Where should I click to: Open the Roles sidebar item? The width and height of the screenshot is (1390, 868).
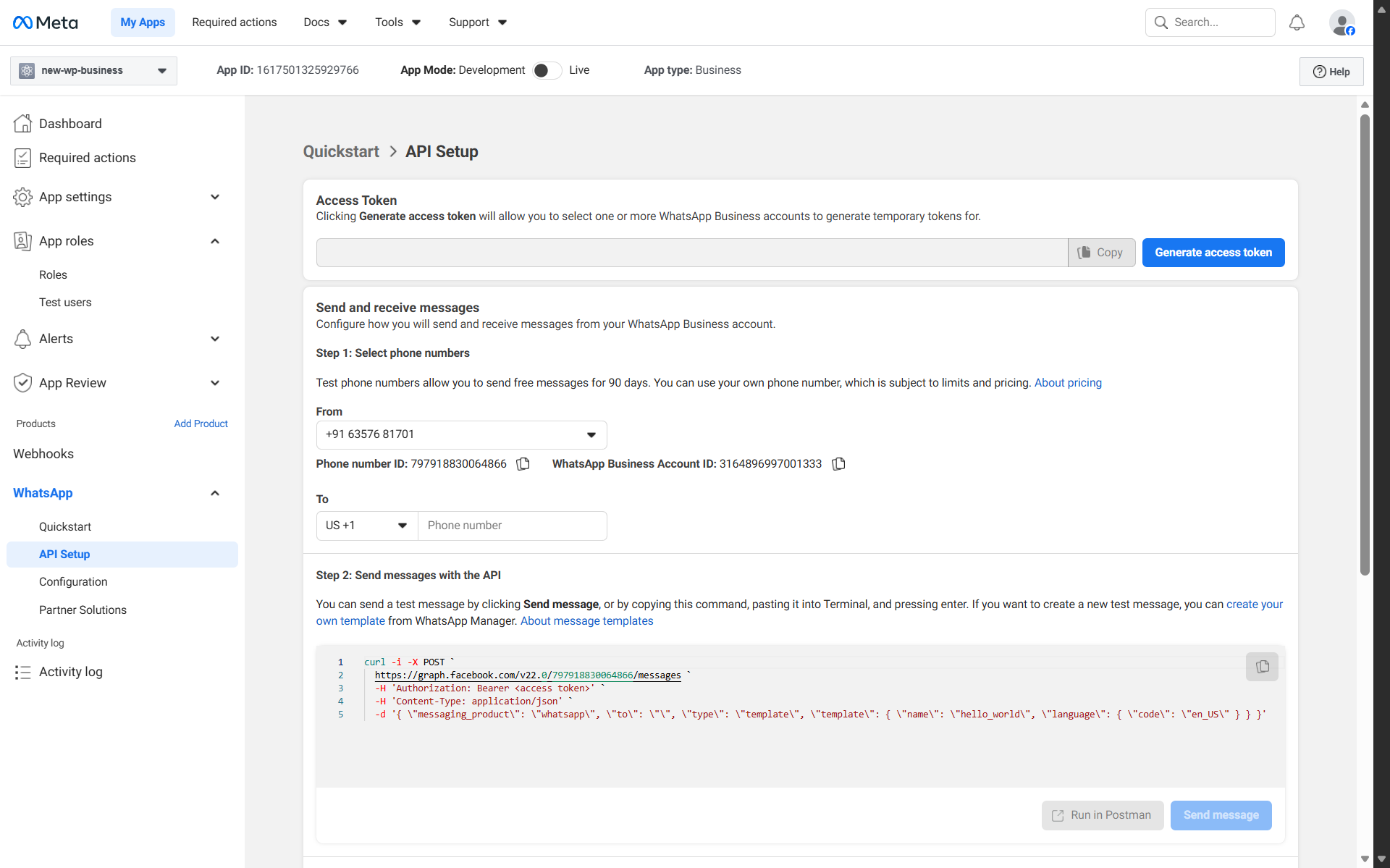[x=53, y=275]
